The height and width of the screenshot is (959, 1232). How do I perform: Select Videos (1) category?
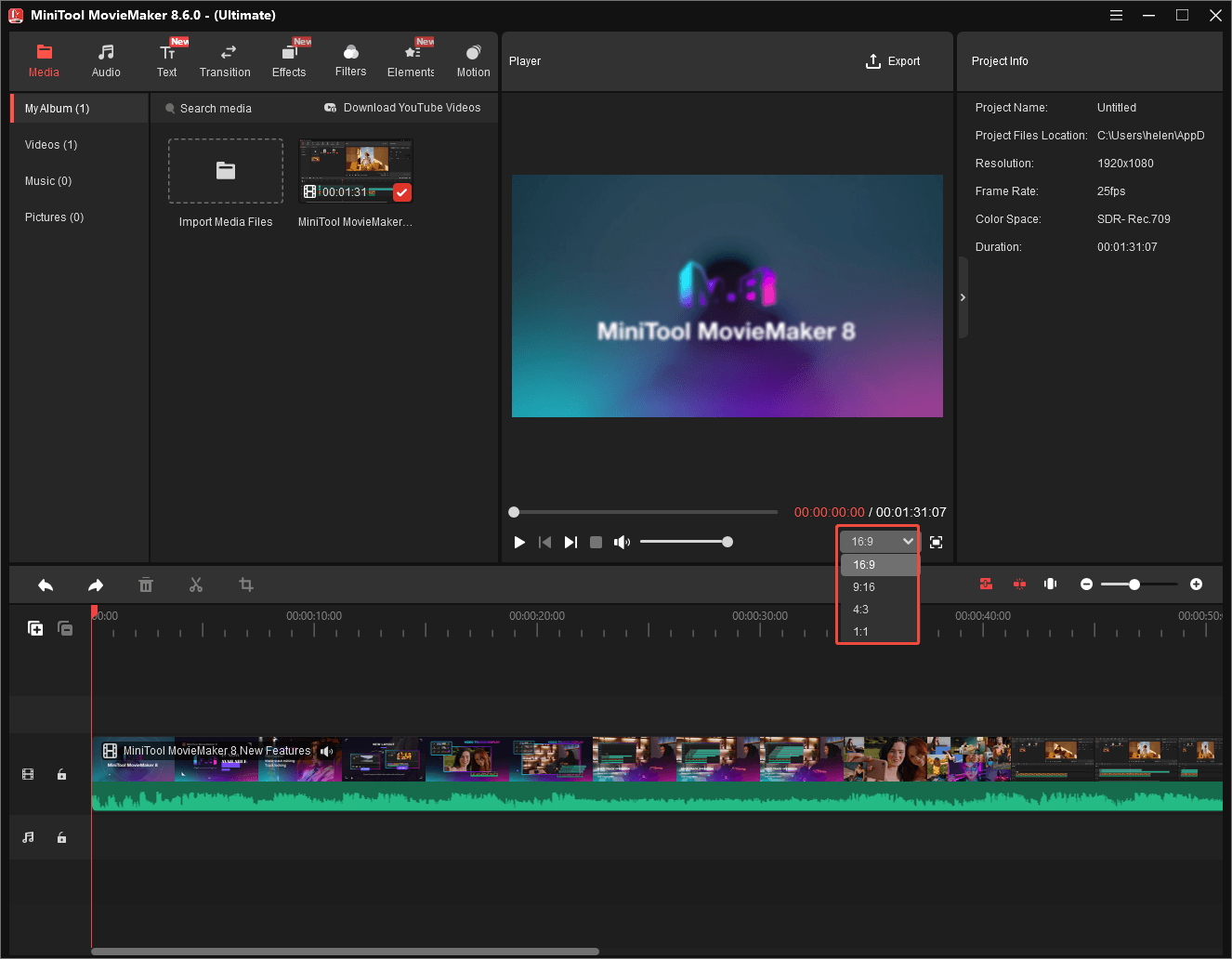tap(51, 145)
